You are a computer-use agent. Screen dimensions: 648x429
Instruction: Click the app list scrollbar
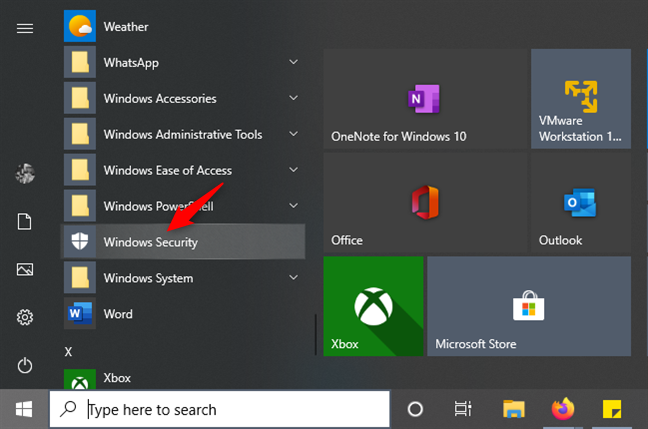tap(316, 334)
